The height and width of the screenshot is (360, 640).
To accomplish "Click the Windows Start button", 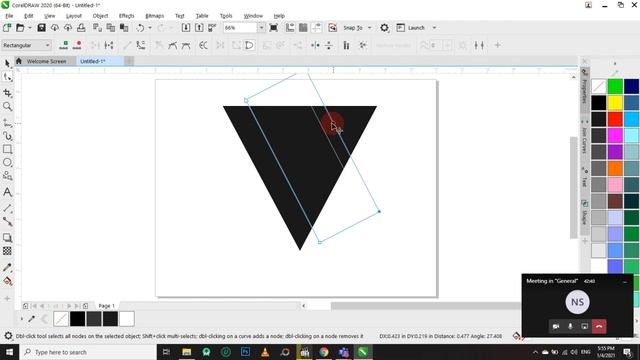I will click(9, 352).
